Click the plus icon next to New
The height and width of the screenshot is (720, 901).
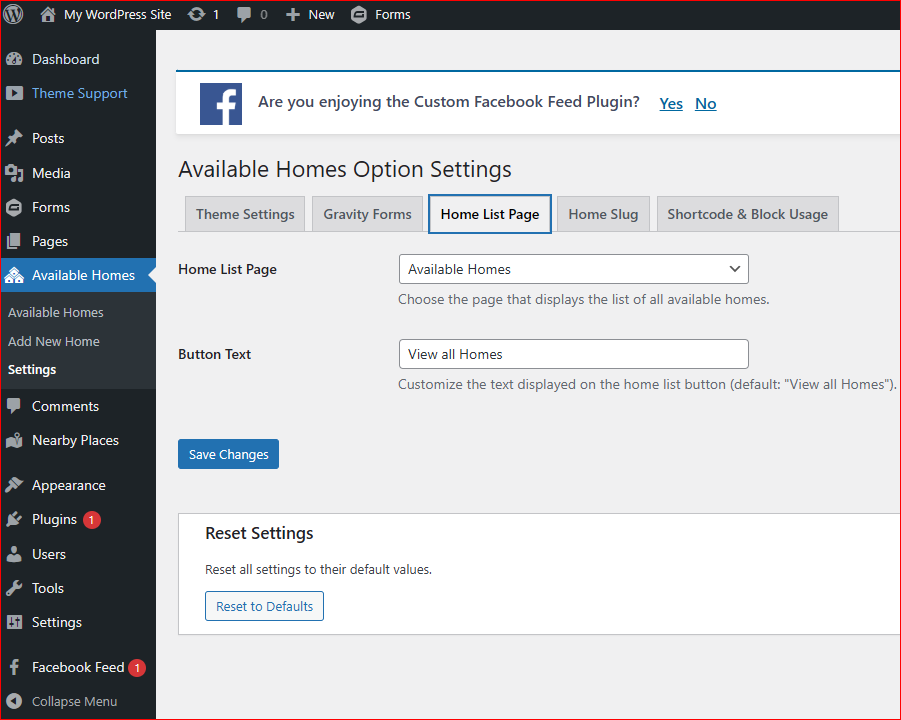[x=293, y=15]
